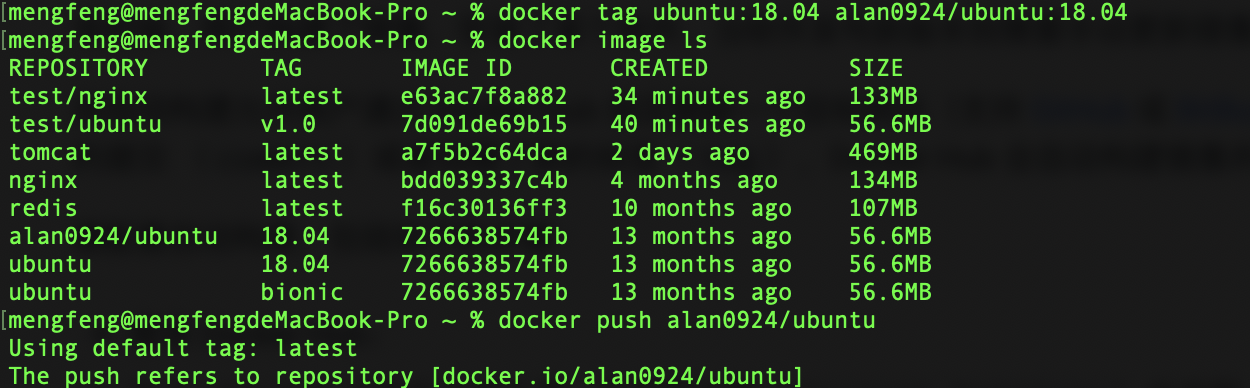Click the bionic tag text

tap(303, 293)
